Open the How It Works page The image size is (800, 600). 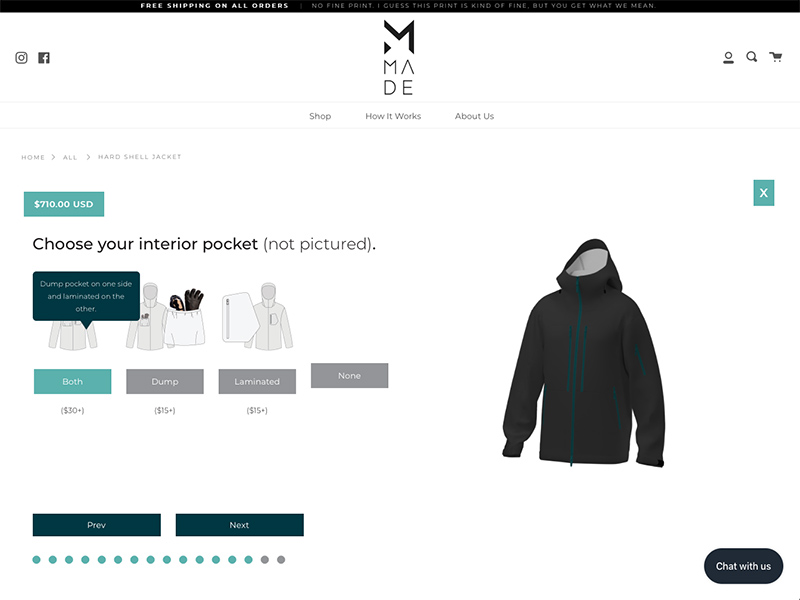pos(393,116)
